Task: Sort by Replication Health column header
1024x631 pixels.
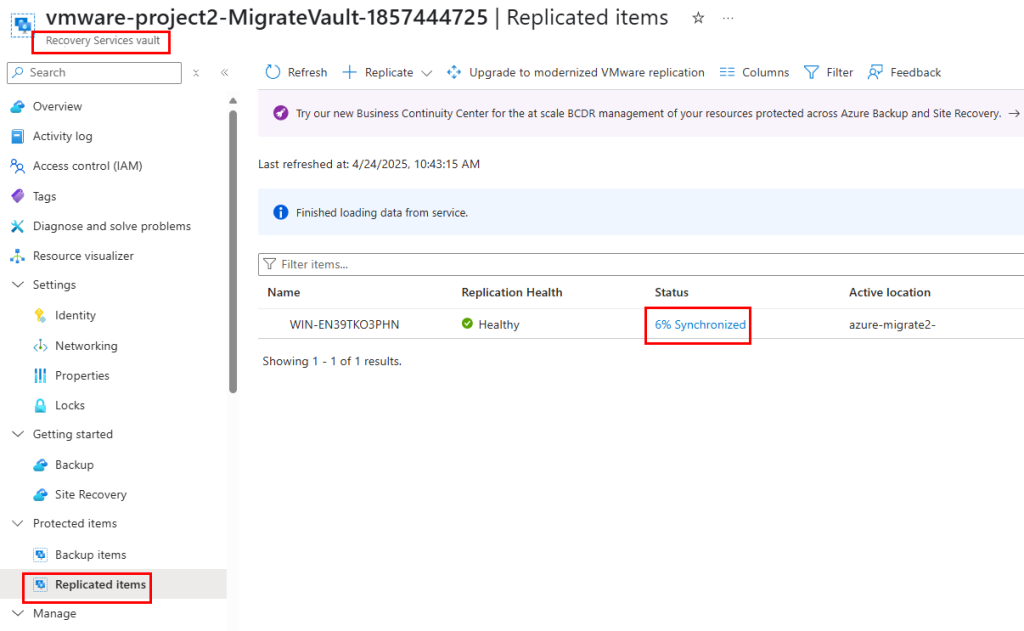Action: point(512,292)
